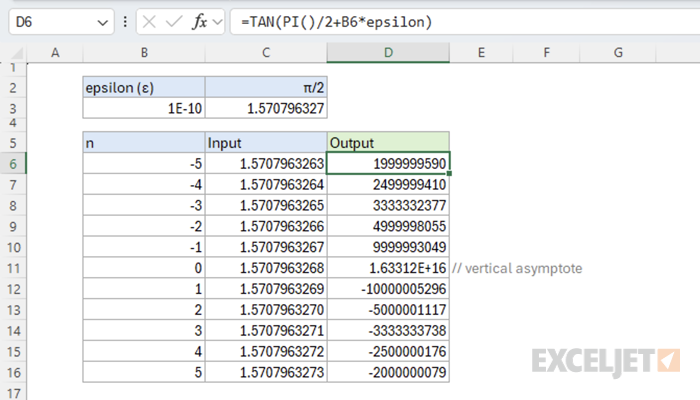Select the output cell -3333333738

pyautogui.click(x=388, y=331)
